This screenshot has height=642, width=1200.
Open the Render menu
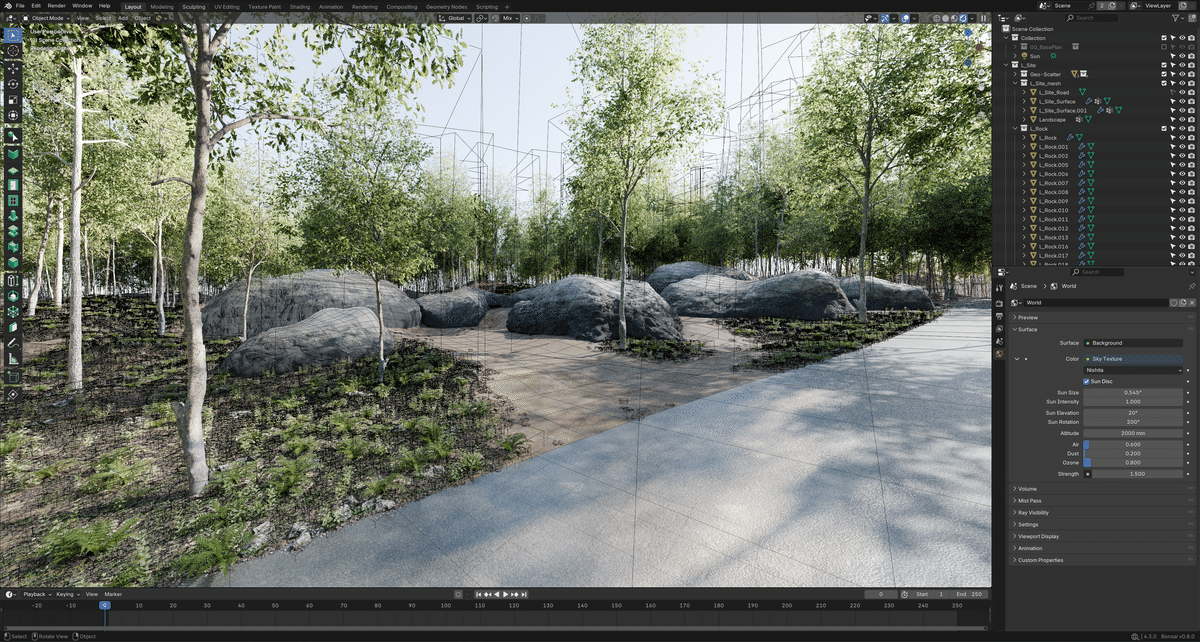(x=56, y=6)
